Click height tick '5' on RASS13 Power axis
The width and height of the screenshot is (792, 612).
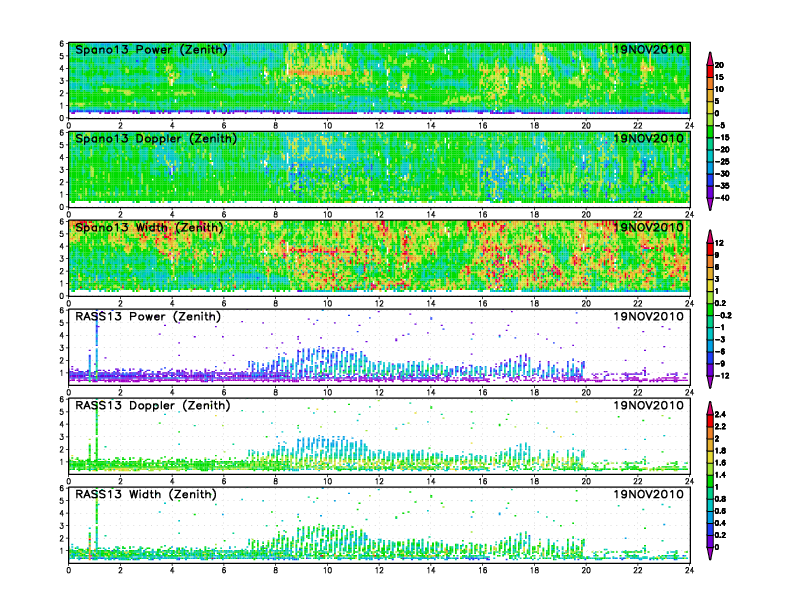click(x=62, y=323)
